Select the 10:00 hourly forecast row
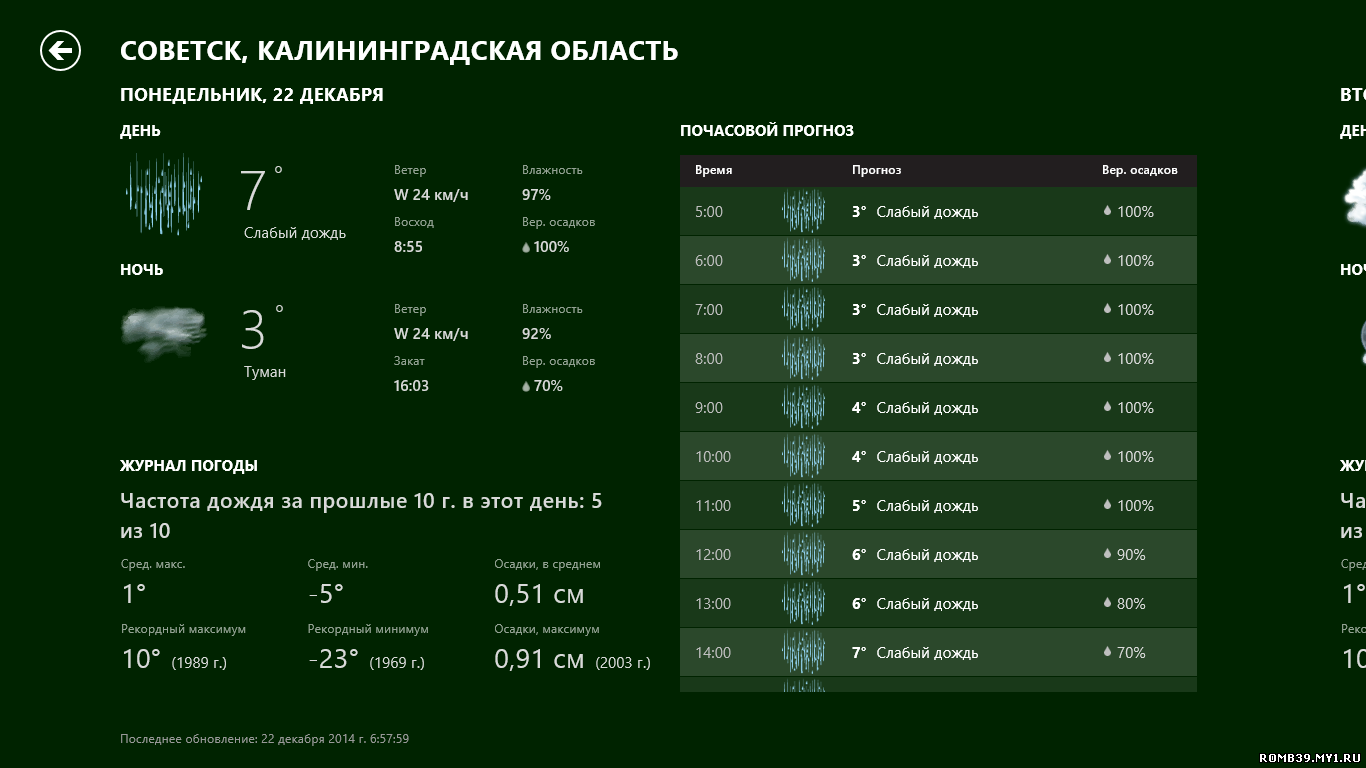The height and width of the screenshot is (768, 1366). click(938, 457)
